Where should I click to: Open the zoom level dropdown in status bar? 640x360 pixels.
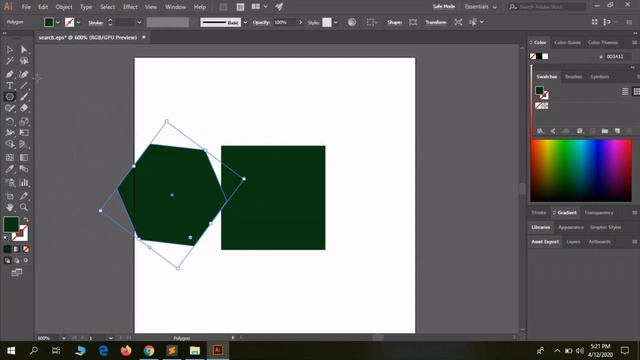pos(64,338)
